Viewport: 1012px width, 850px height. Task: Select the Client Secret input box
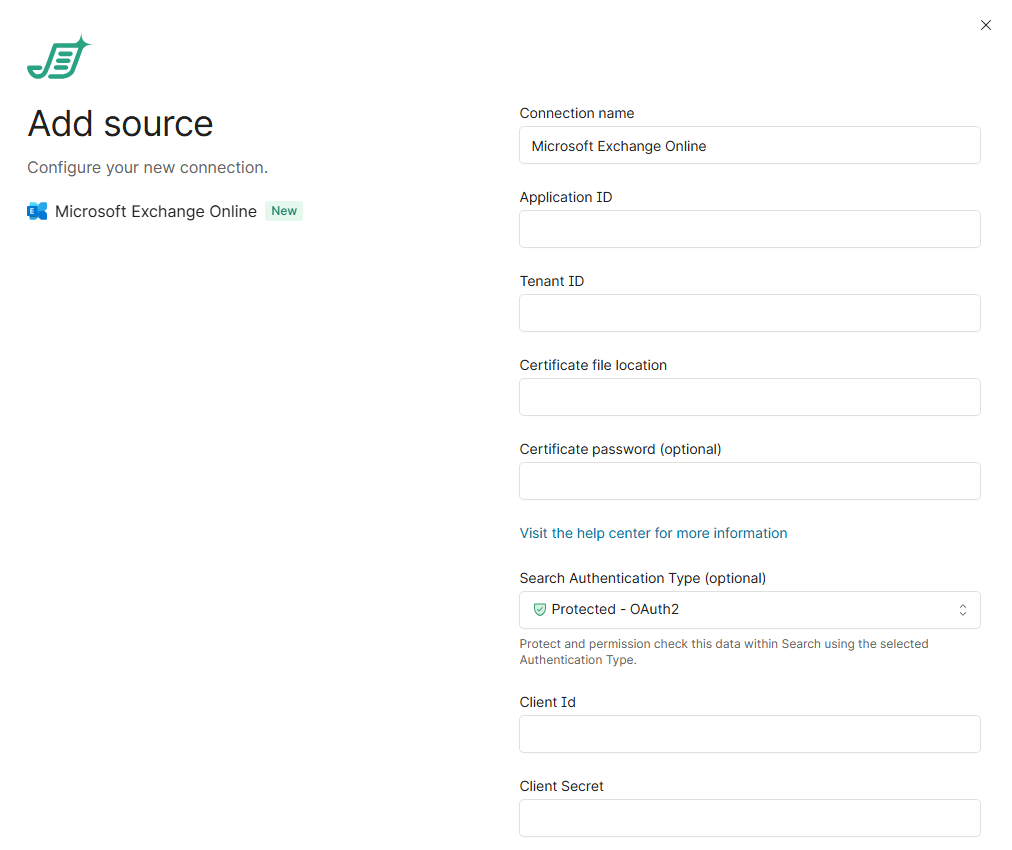748,818
